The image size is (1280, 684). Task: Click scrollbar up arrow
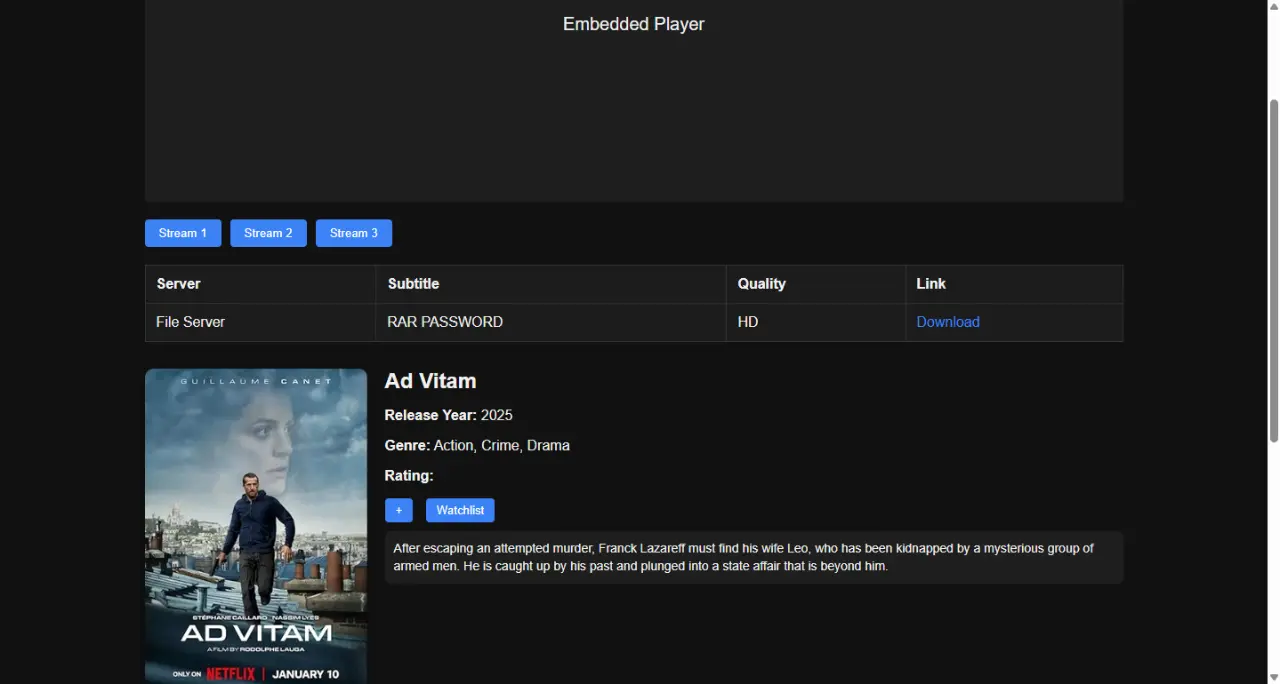1274,6
